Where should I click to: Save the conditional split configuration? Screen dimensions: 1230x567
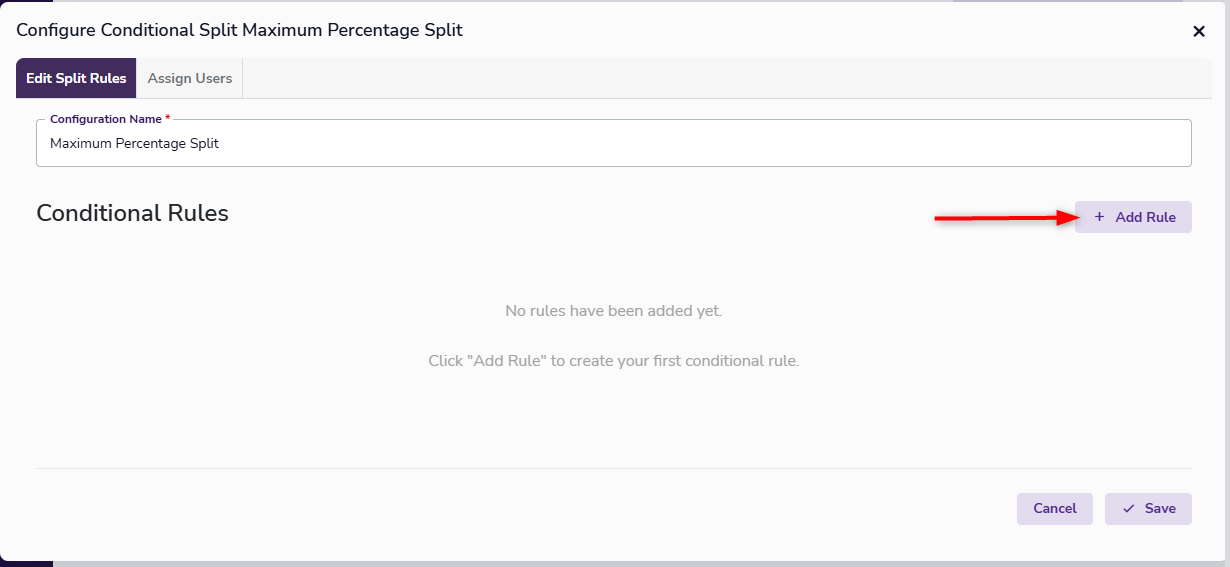[1148, 509]
